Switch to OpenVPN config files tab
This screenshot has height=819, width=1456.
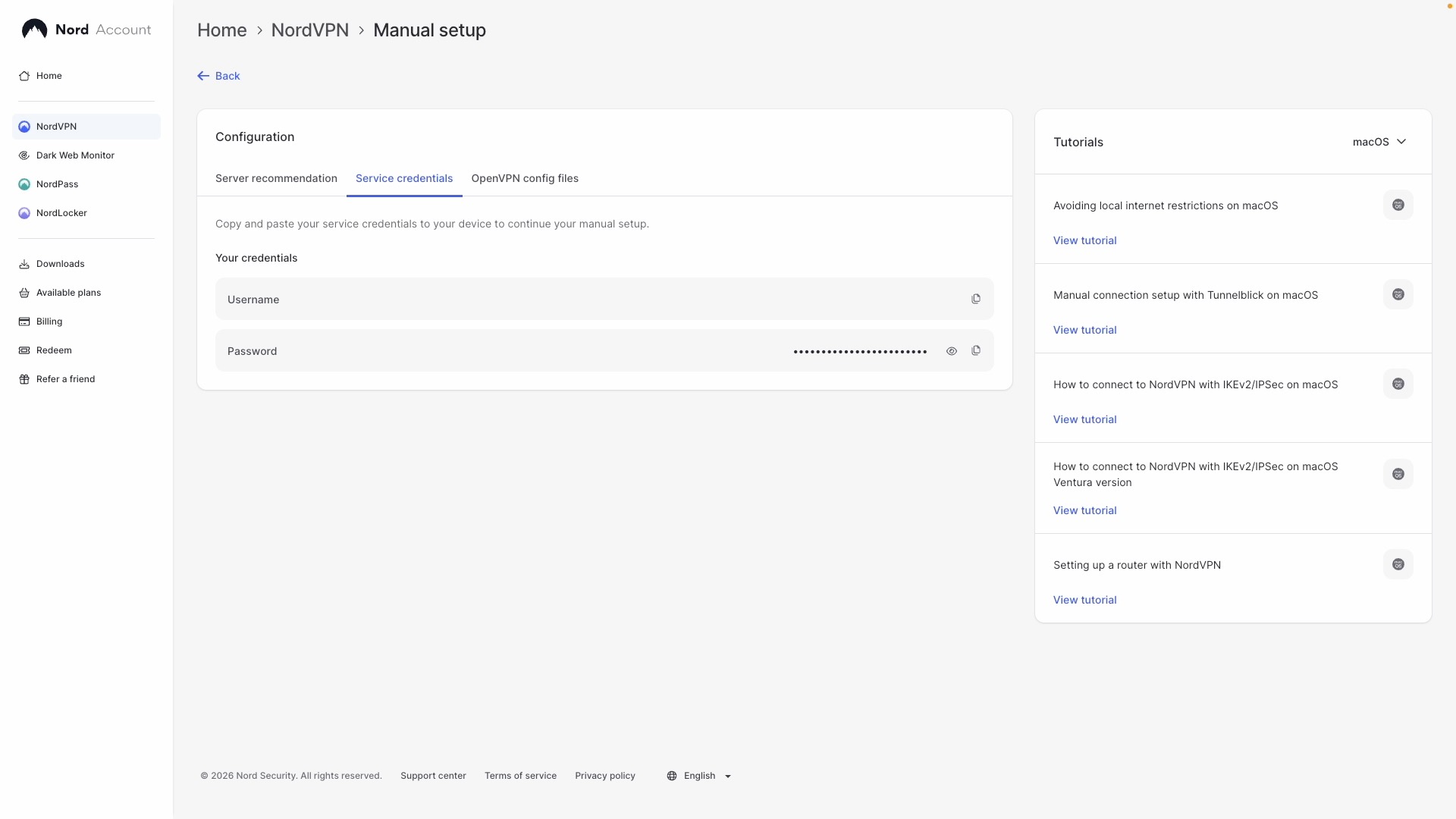[x=525, y=178]
